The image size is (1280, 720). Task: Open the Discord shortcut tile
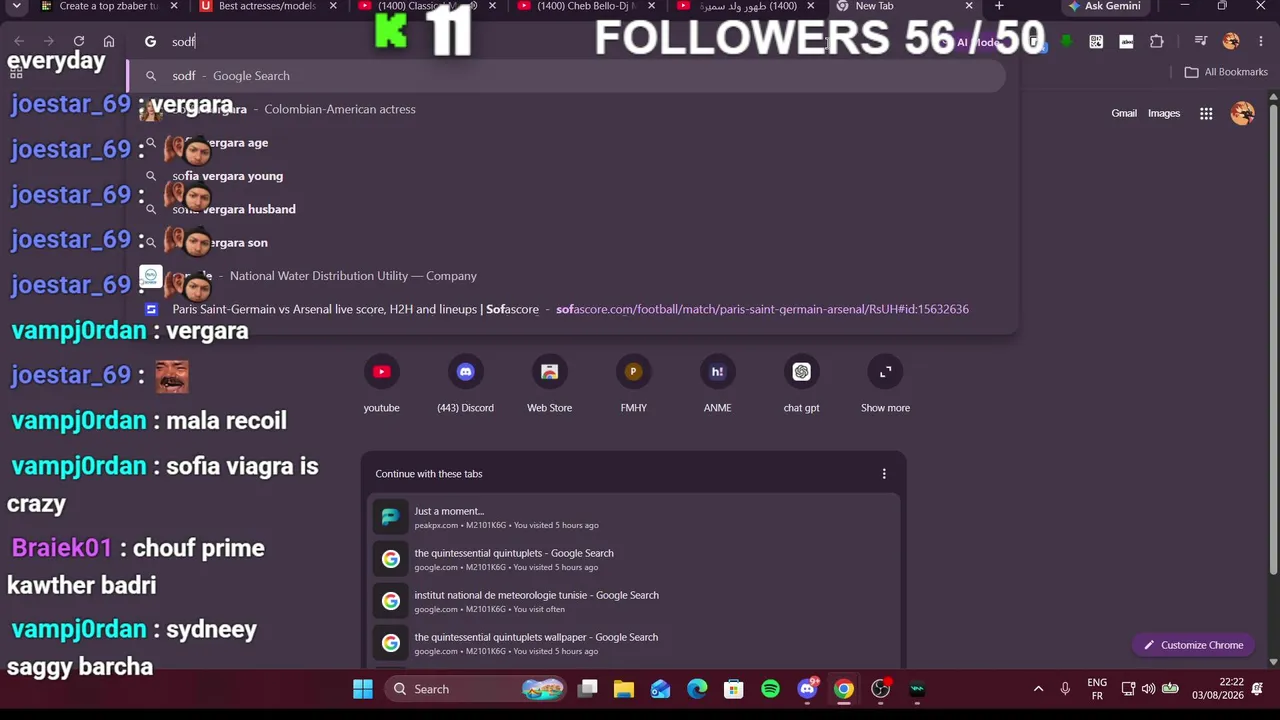click(465, 385)
